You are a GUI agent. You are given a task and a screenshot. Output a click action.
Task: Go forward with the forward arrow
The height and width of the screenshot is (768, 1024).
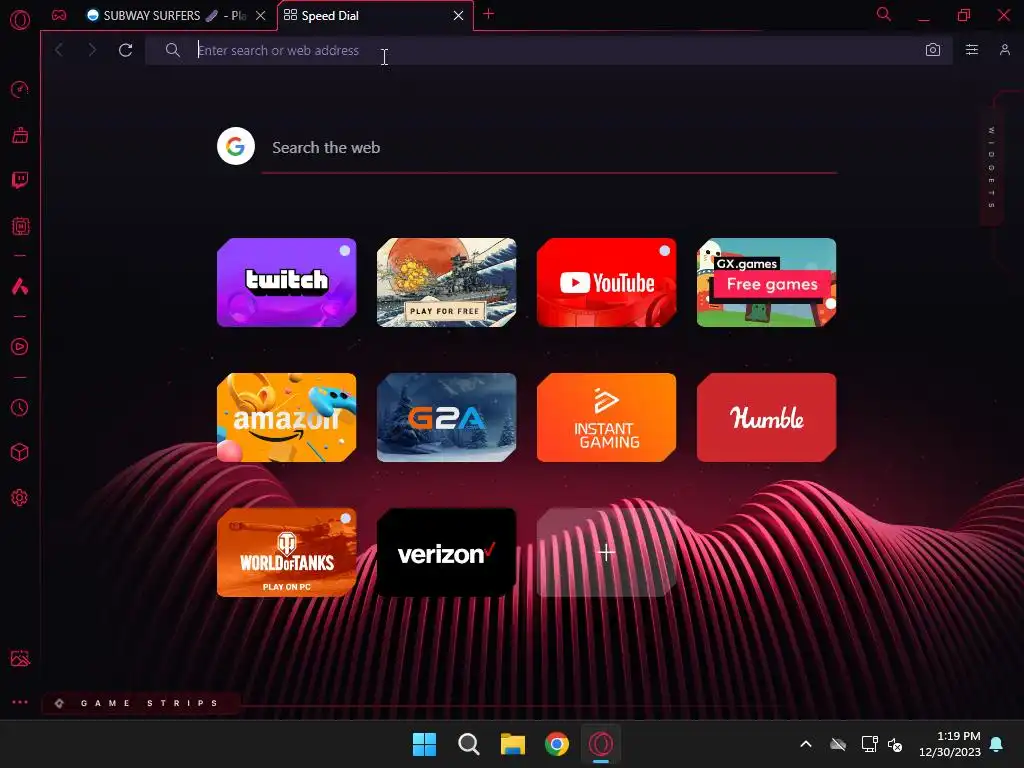click(92, 50)
